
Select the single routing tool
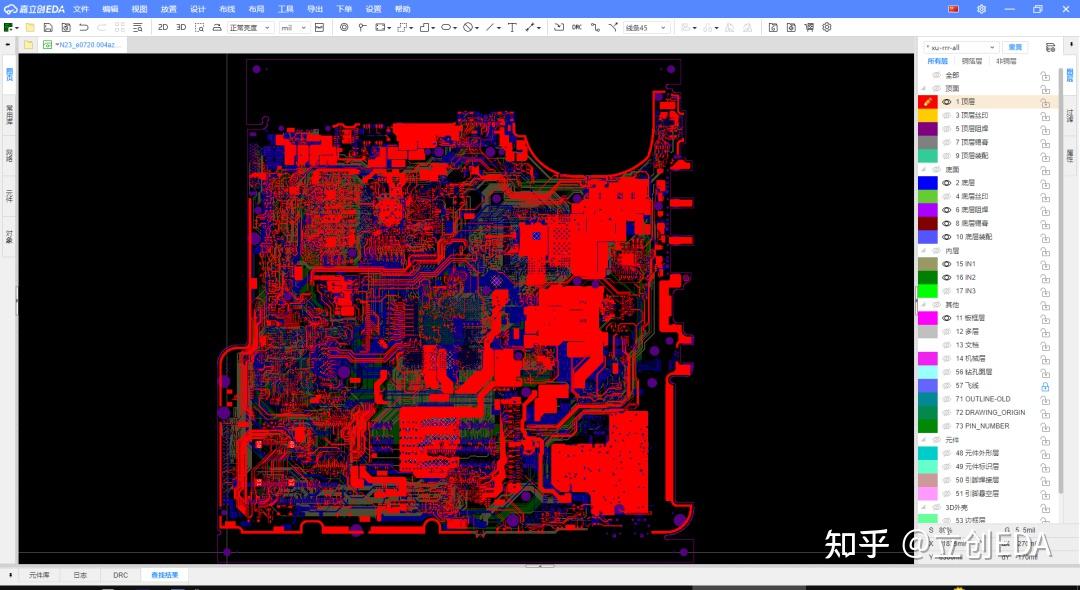click(595, 28)
